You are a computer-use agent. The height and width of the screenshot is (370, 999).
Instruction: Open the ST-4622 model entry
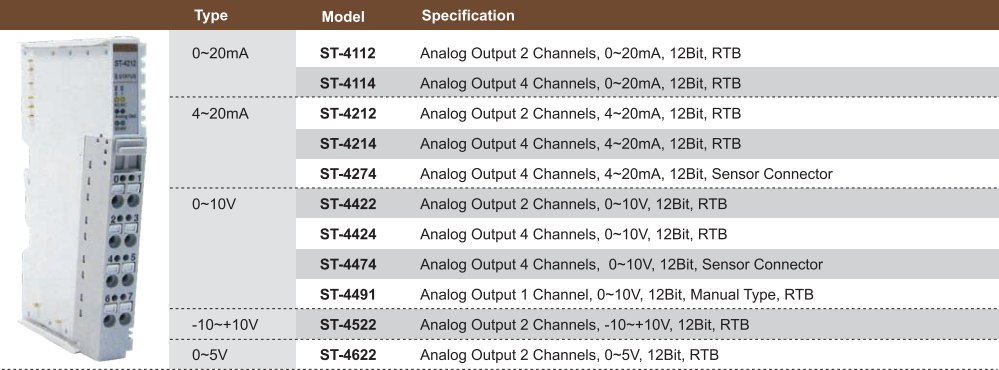coord(348,355)
